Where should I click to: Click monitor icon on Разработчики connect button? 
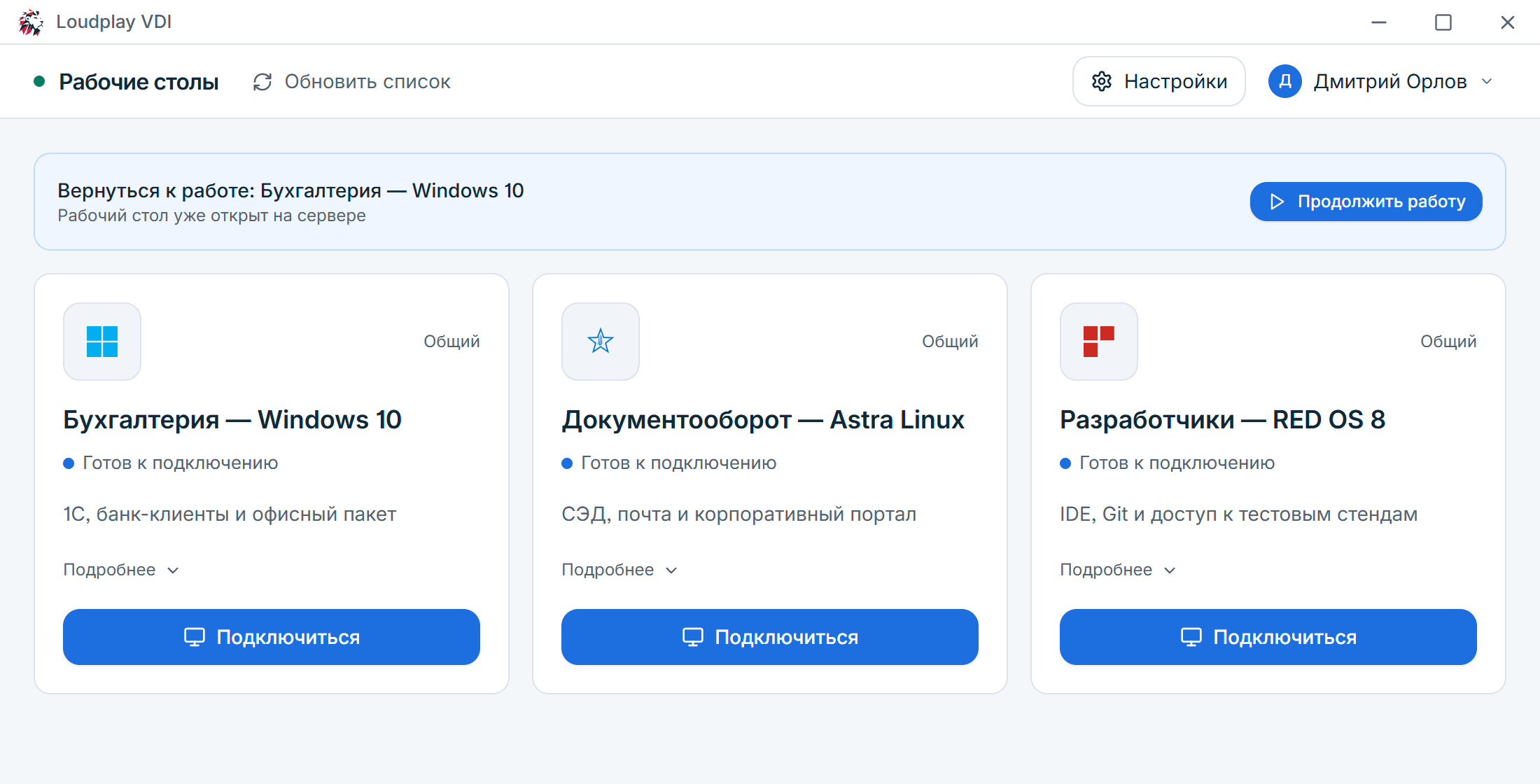(x=1191, y=637)
